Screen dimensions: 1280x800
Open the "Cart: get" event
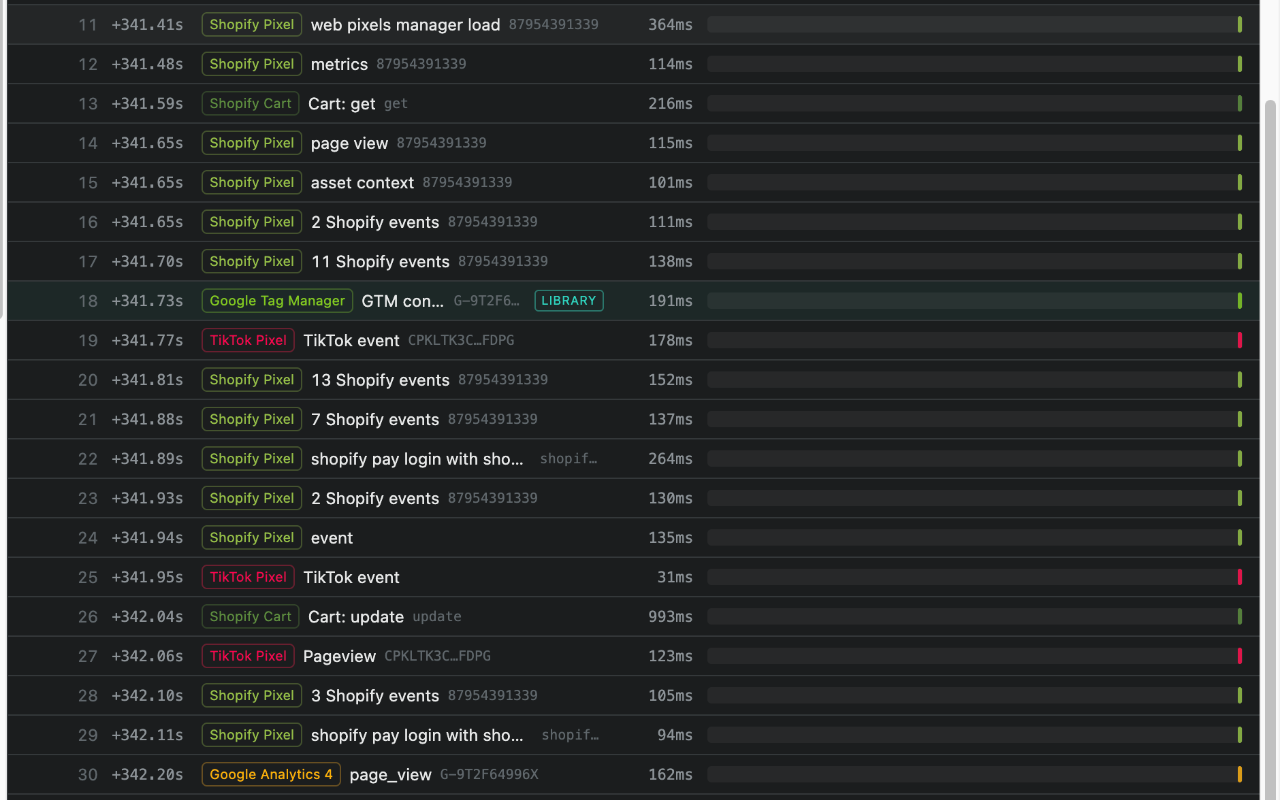point(342,103)
